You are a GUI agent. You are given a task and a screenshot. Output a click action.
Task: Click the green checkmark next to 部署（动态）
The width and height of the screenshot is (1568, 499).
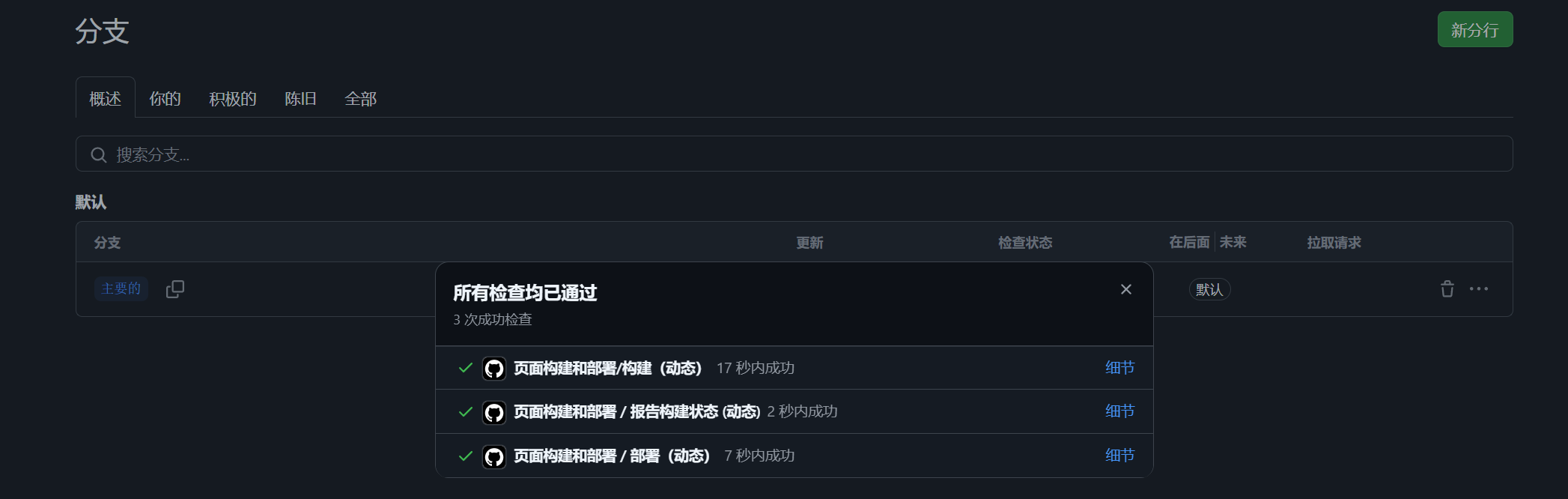[x=464, y=455]
